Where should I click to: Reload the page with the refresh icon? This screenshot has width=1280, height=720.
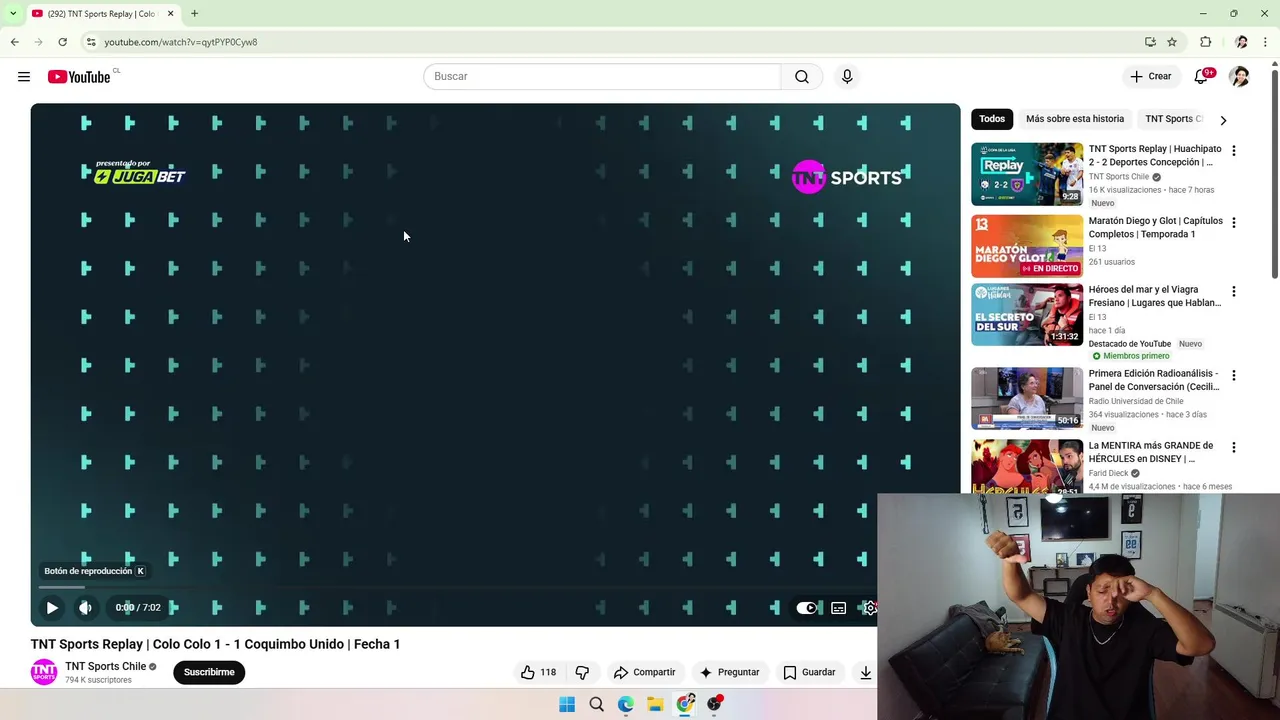tap(62, 42)
